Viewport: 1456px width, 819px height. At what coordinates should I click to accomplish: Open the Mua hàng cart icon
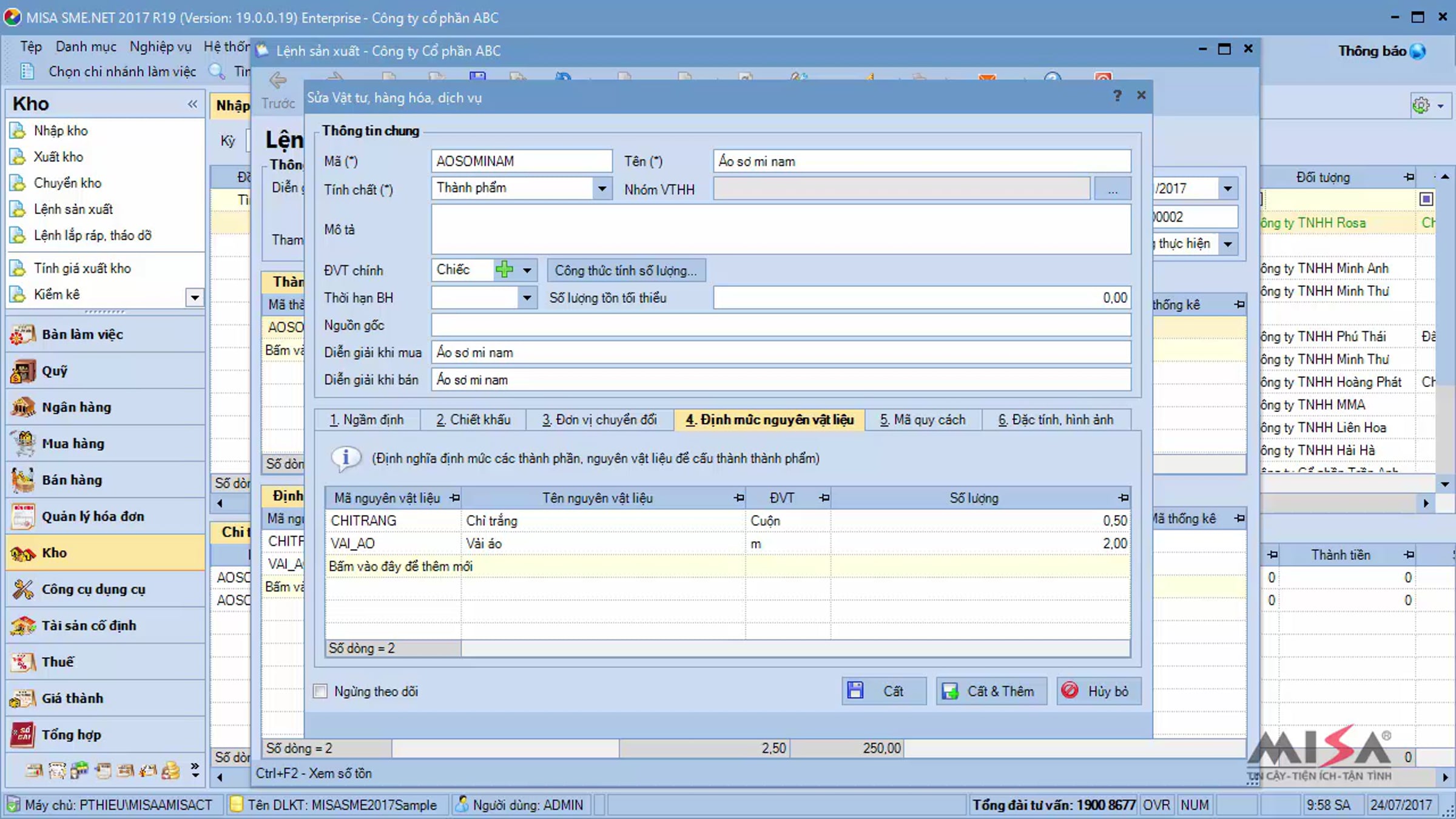(x=23, y=443)
